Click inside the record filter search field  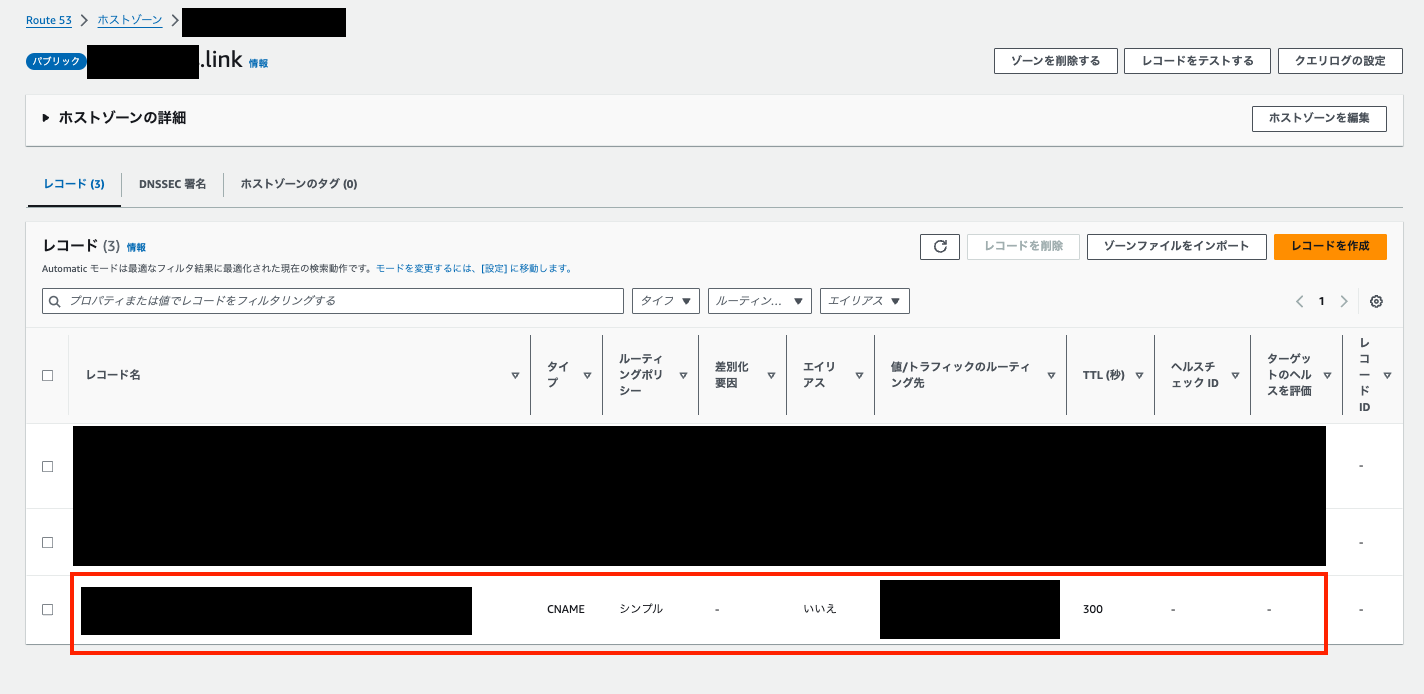[300, 300]
